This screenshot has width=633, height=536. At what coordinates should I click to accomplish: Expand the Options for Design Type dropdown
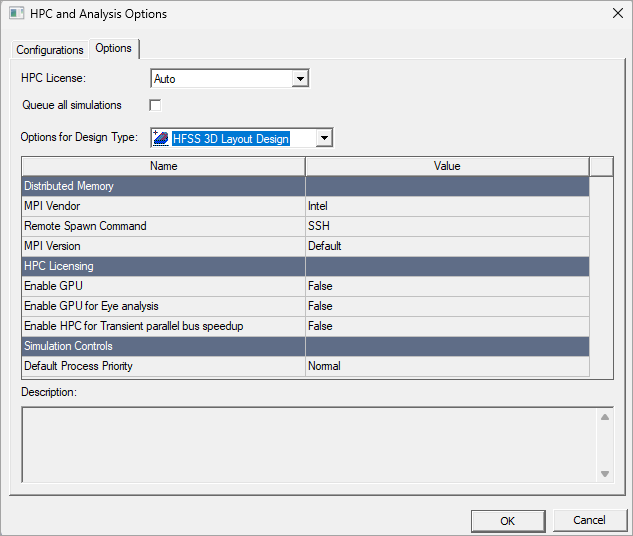pos(324,138)
